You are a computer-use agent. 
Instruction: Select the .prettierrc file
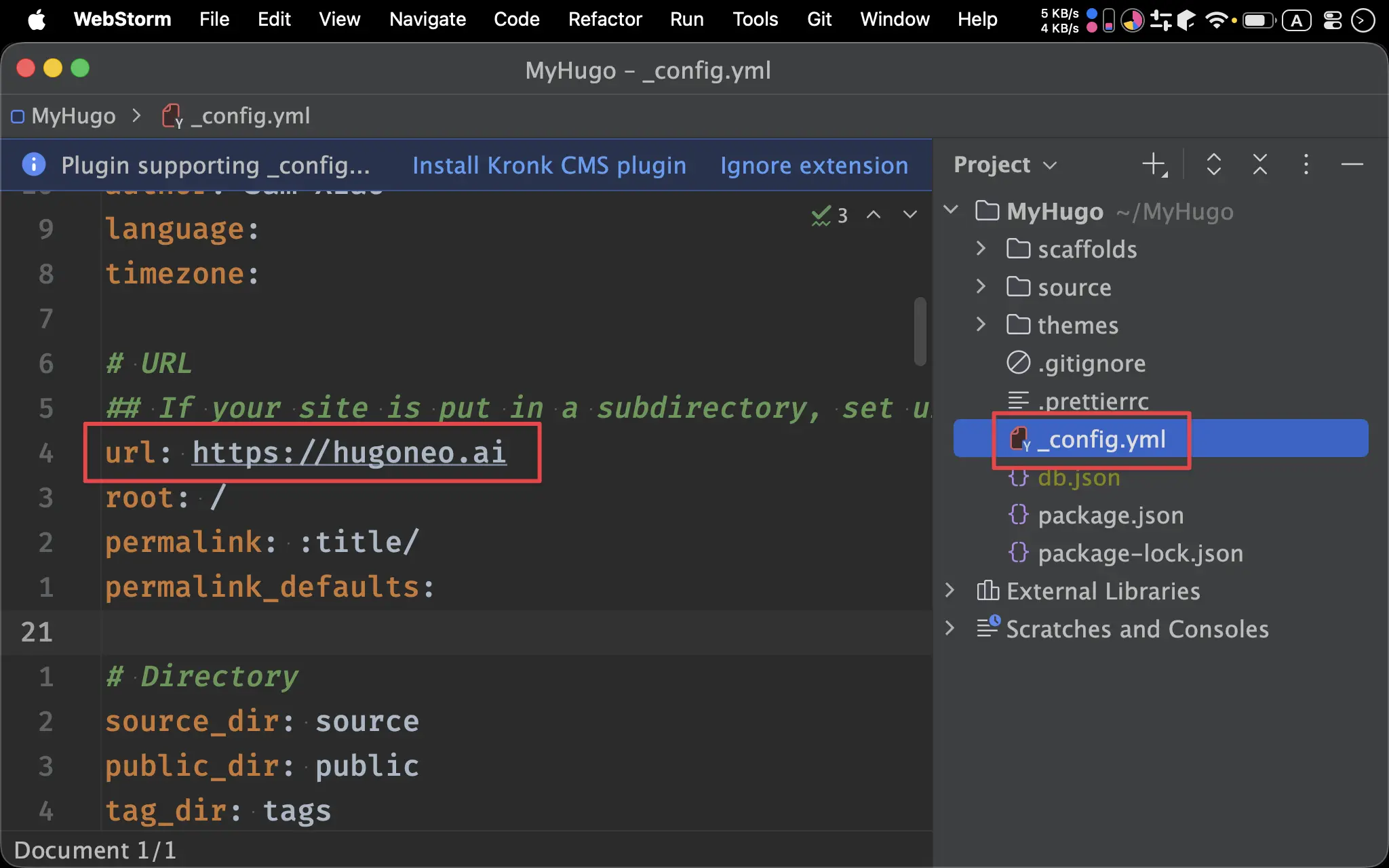[x=1078, y=401]
